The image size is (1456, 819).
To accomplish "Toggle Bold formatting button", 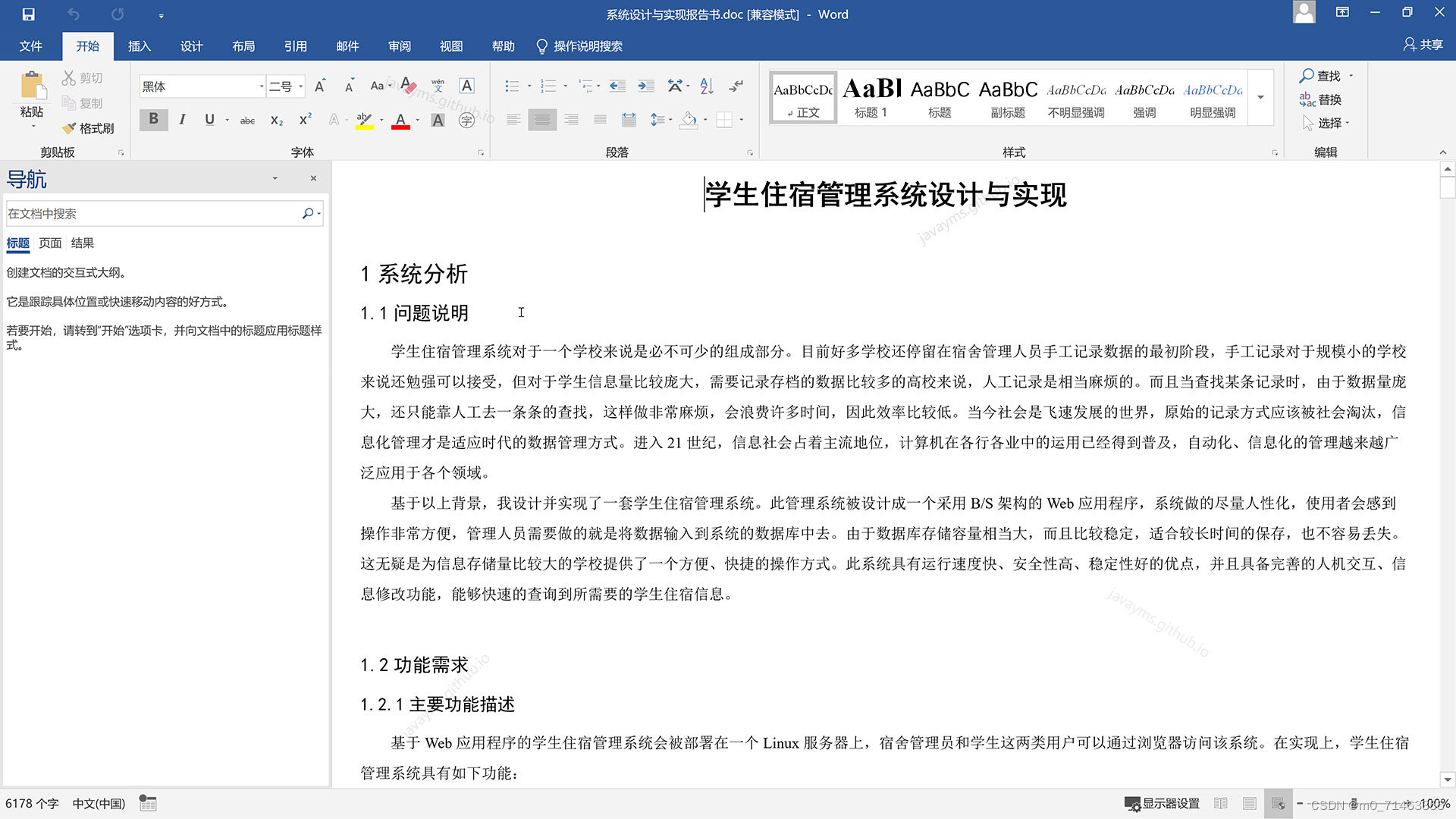I will tap(153, 120).
